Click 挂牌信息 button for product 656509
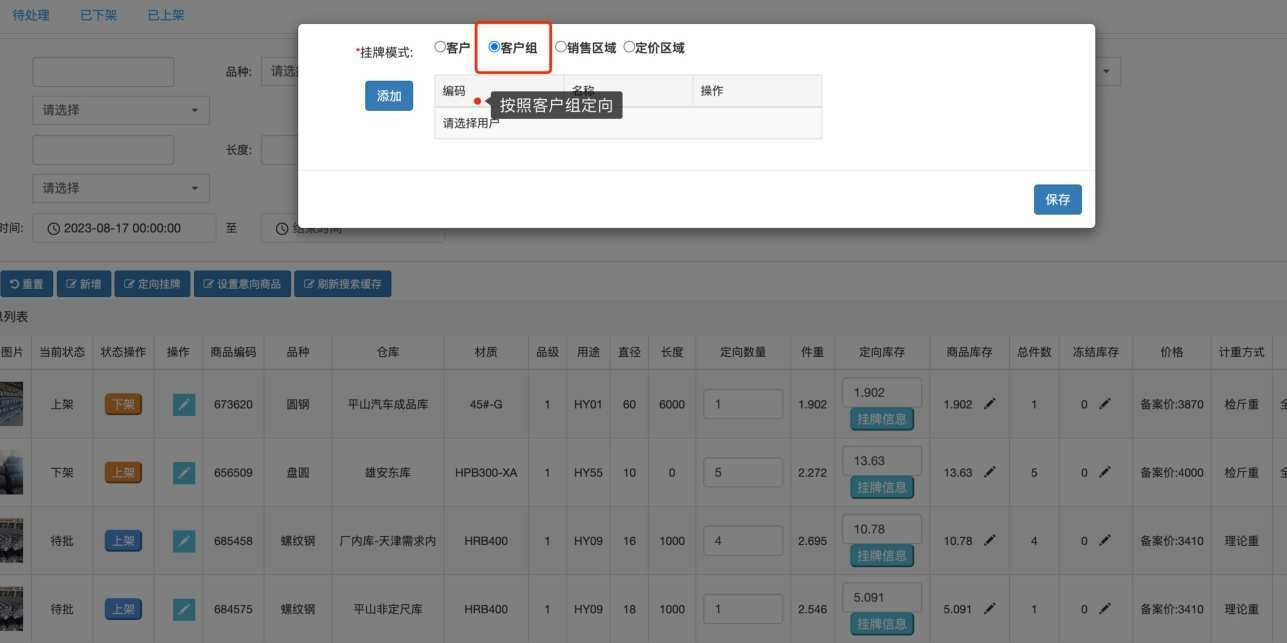This screenshot has height=643, width=1287. pyautogui.click(x=882, y=487)
